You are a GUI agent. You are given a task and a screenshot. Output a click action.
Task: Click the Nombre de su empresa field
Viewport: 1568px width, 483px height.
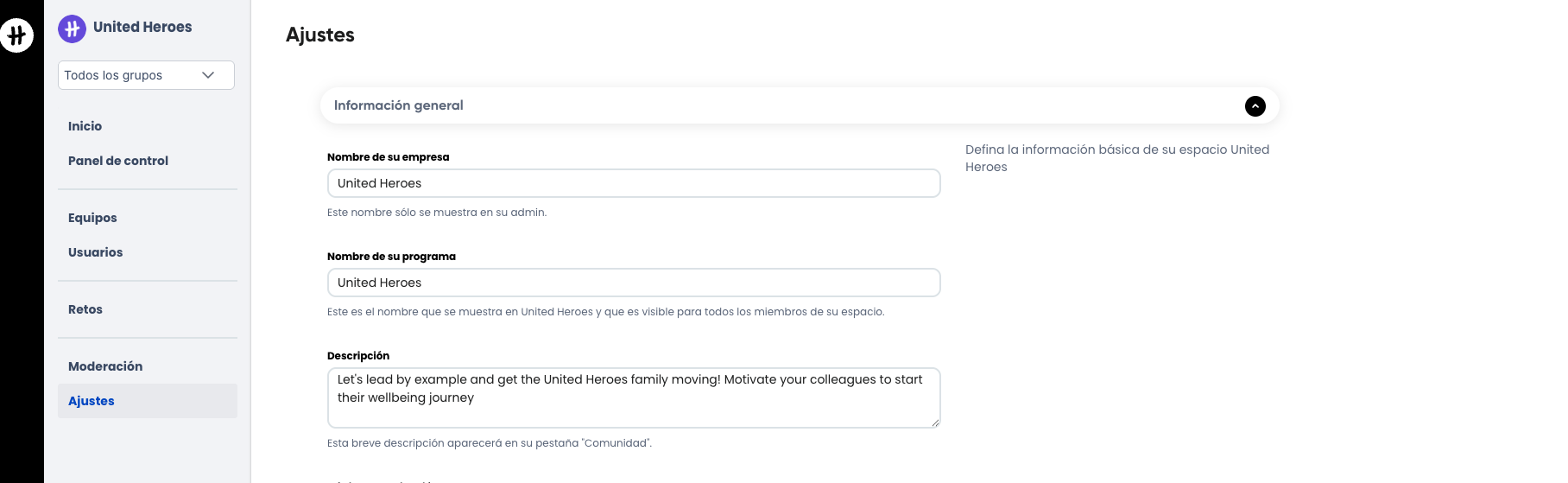634,183
